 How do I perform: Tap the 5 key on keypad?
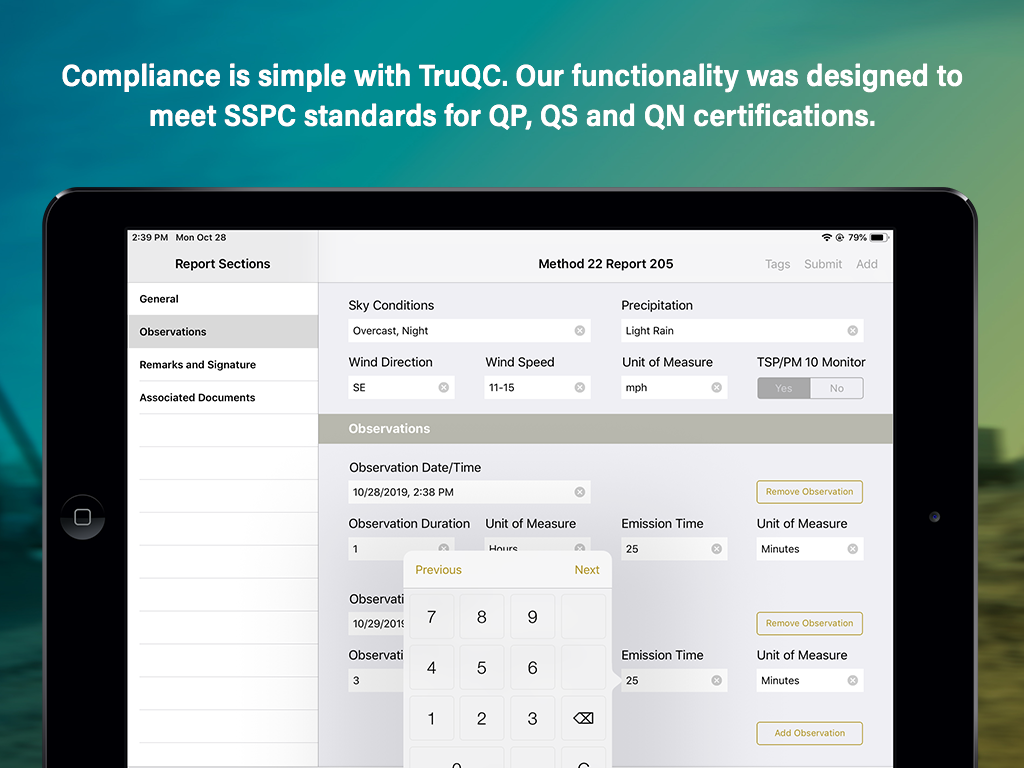[x=481, y=667]
